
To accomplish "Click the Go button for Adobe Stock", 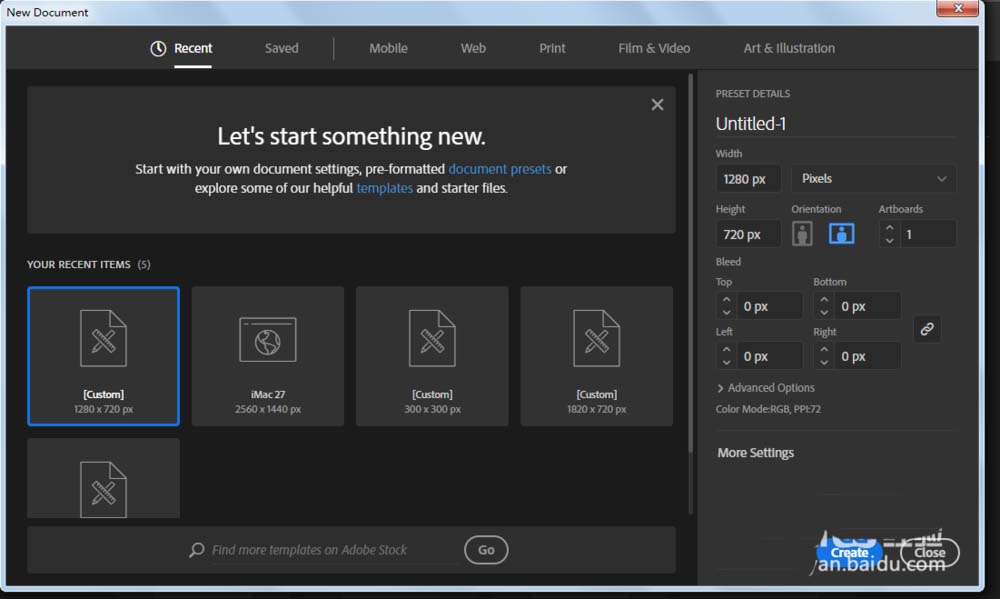I will tap(486, 550).
